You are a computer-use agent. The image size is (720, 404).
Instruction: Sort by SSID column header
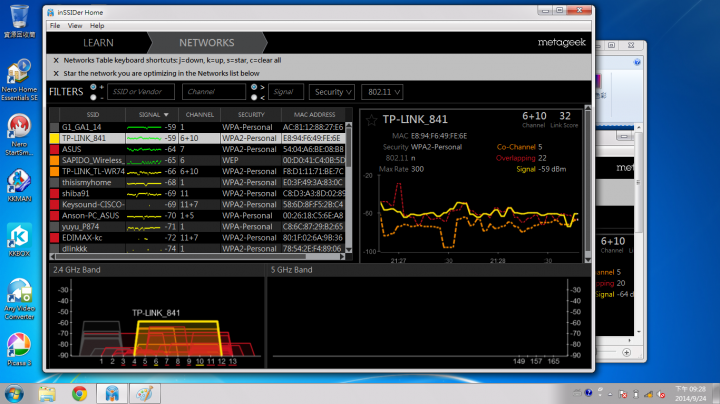pos(92,115)
